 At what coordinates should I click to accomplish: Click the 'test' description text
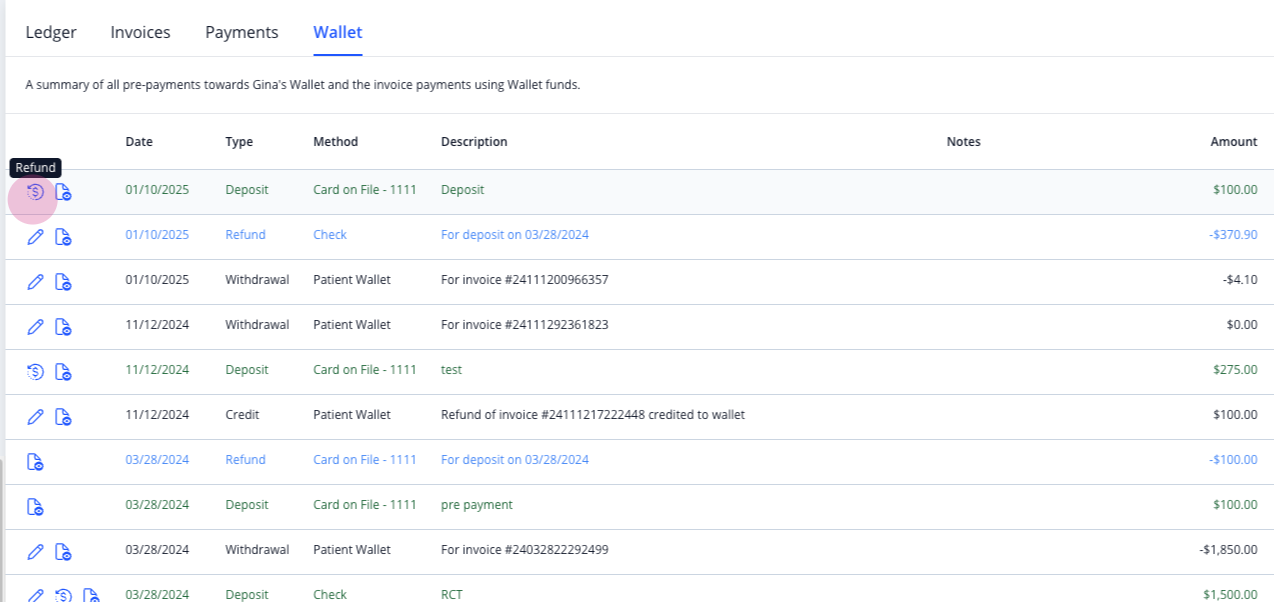pyautogui.click(x=451, y=370)
